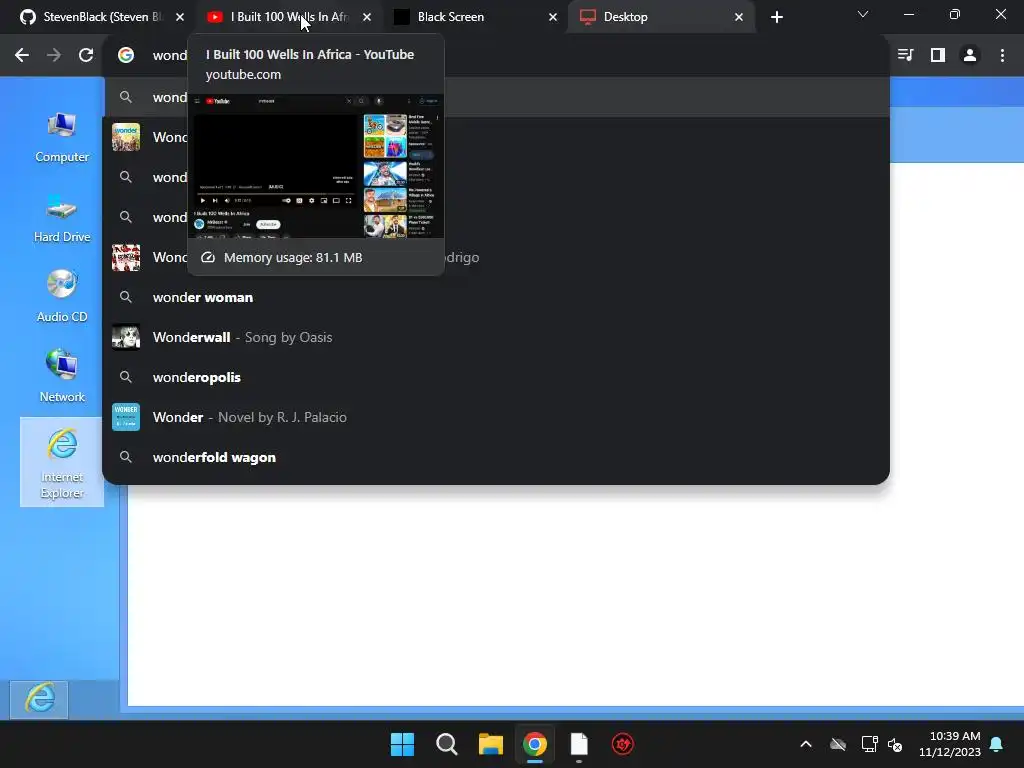The width and height of the screenshot is (1024, 768).
Task: Go forward to the next page
Action: pos(54,55)
